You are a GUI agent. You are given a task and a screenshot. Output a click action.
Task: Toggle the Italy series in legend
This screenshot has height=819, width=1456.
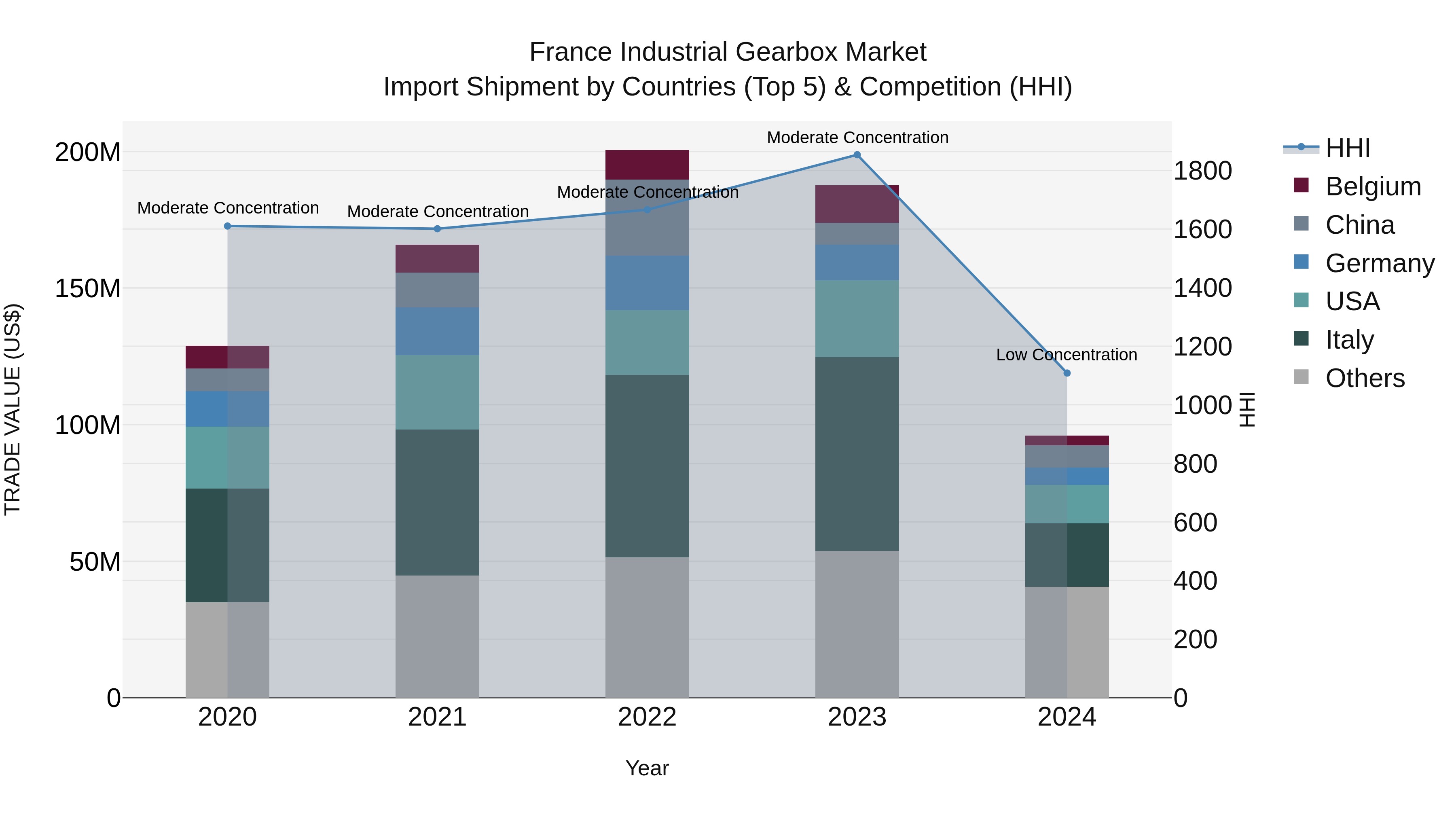point(1334,339)
